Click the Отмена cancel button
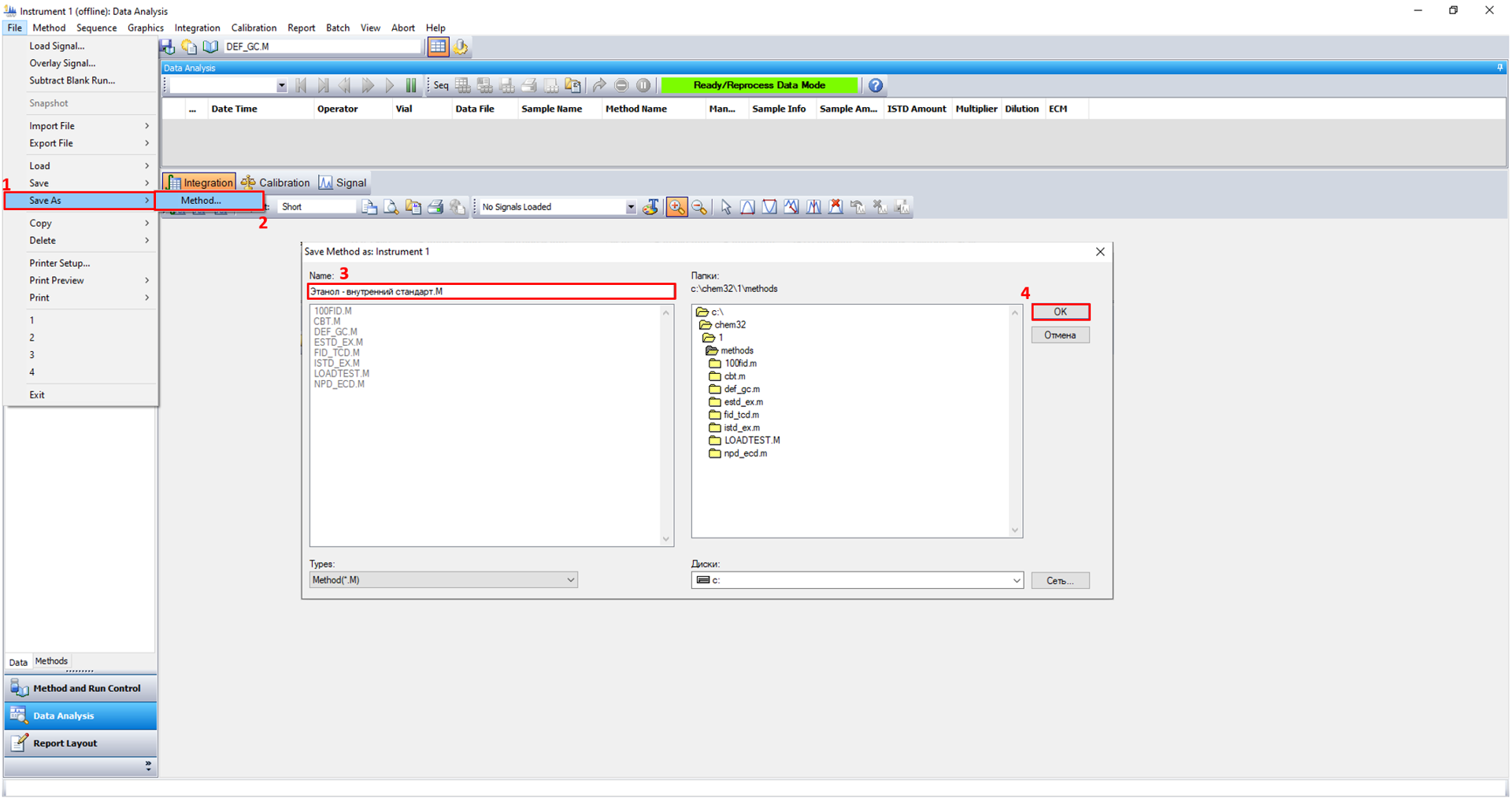 [x=1060, y=335]
